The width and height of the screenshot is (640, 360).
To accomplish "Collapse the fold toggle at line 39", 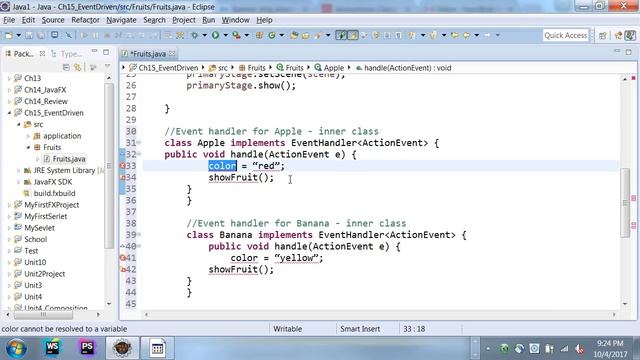I will click(139, 235).
